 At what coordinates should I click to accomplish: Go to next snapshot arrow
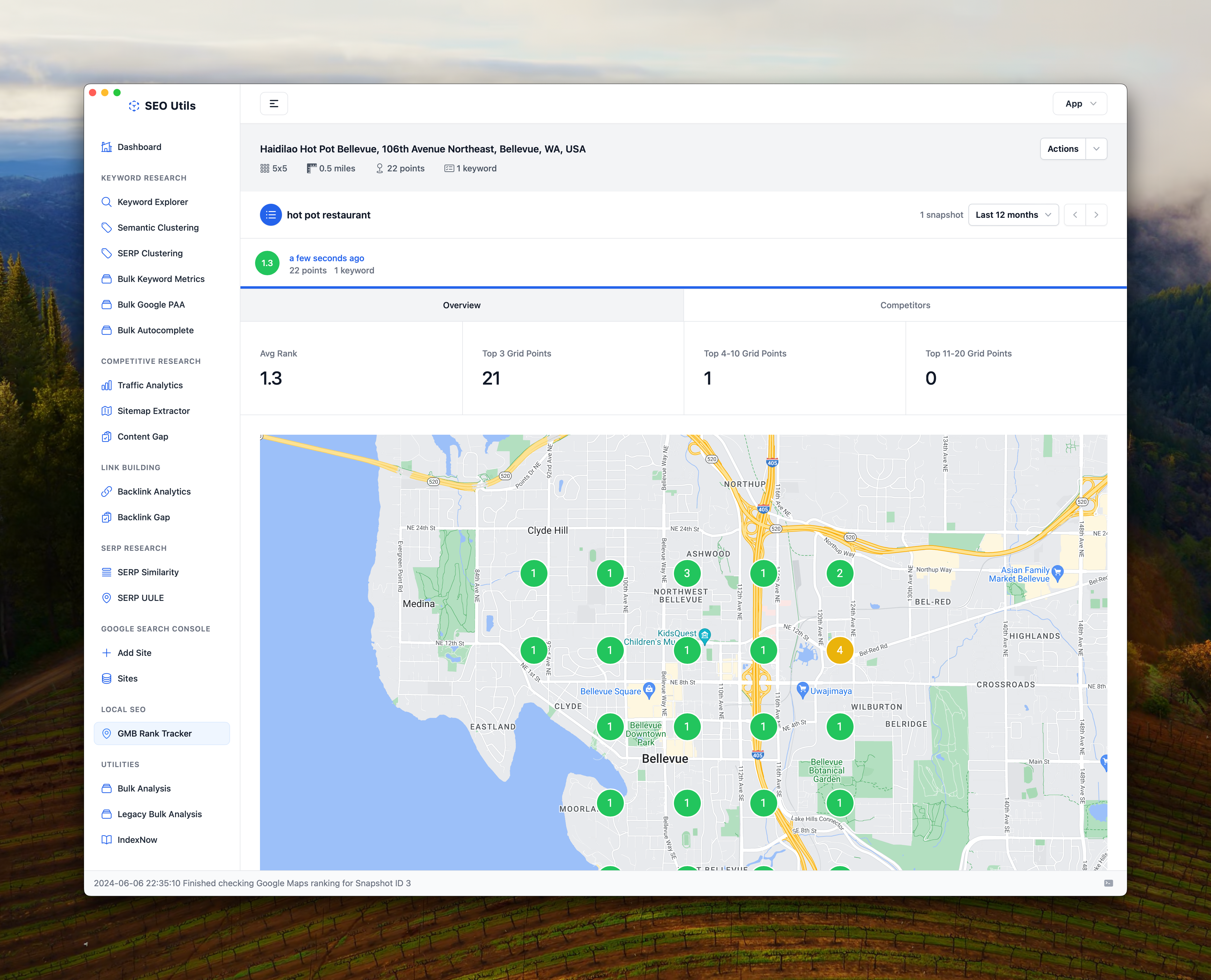click(x=1096, y=215)
